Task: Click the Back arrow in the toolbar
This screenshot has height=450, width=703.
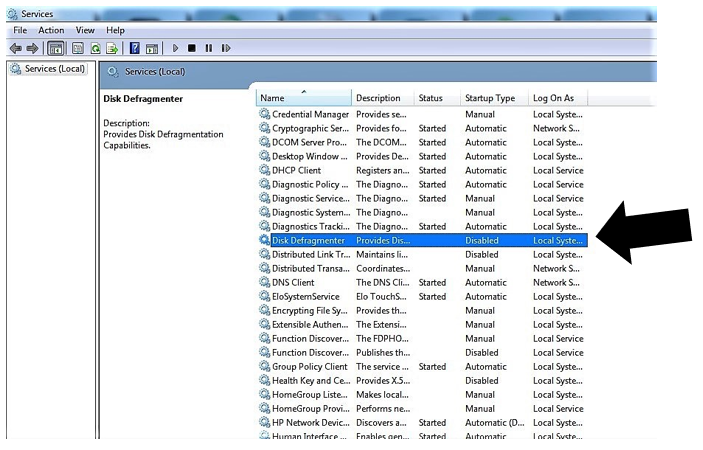Action: pos(17,47)
